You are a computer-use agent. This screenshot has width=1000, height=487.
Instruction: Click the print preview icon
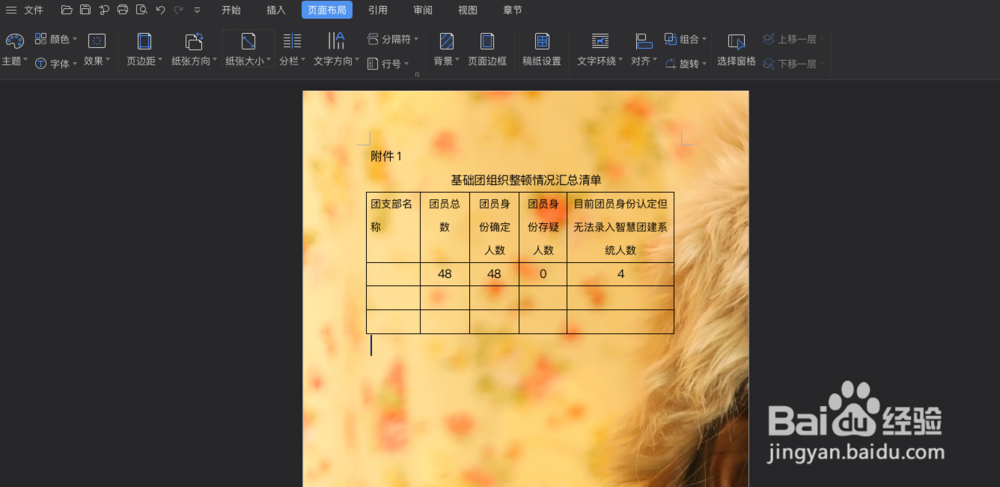click(142, 10)
